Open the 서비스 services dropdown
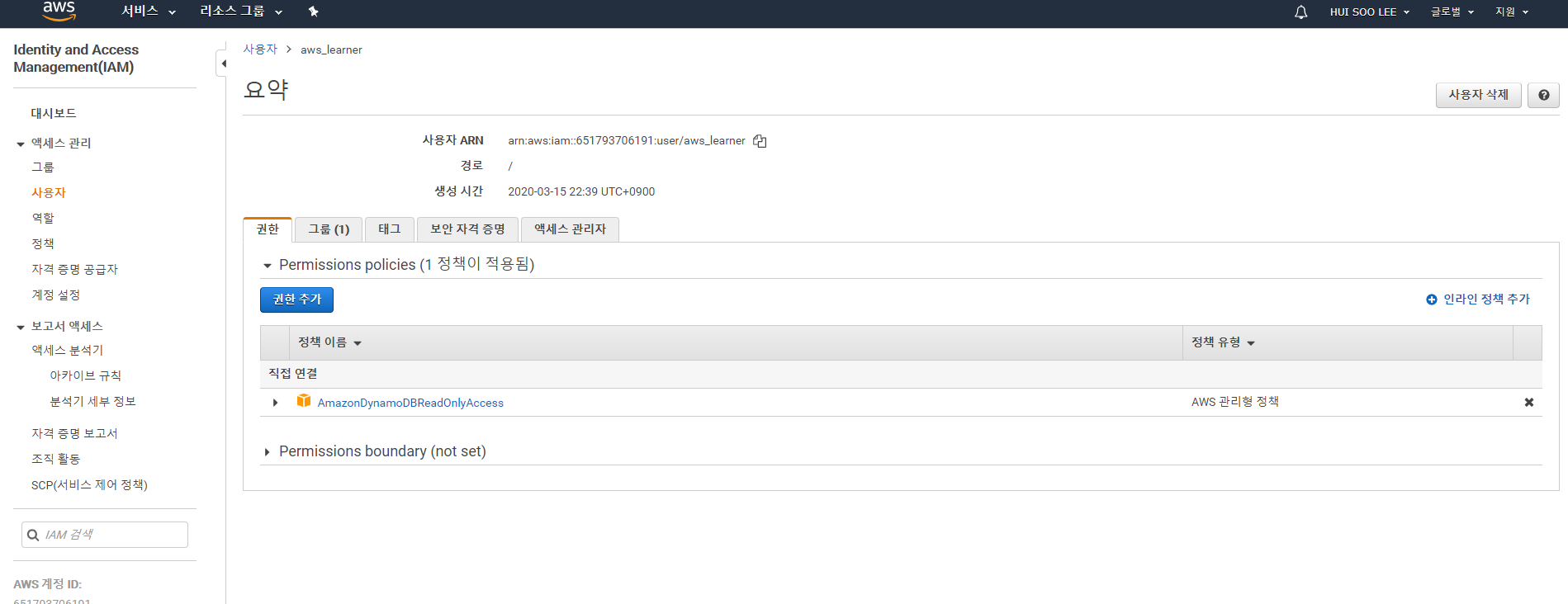1568x604 pixels. pos(149,12)
